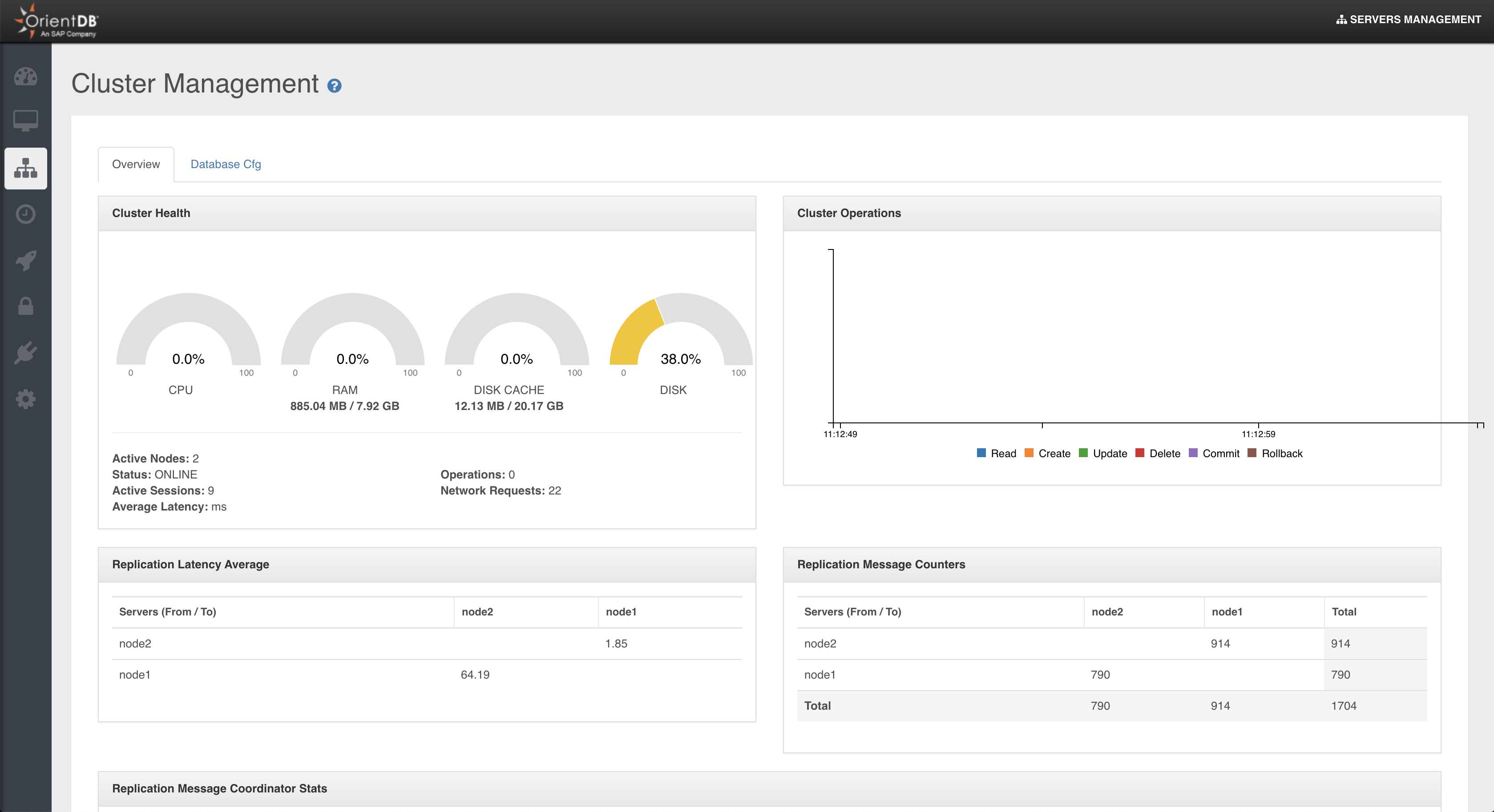Open Servers Management link

click(1408, 19)
